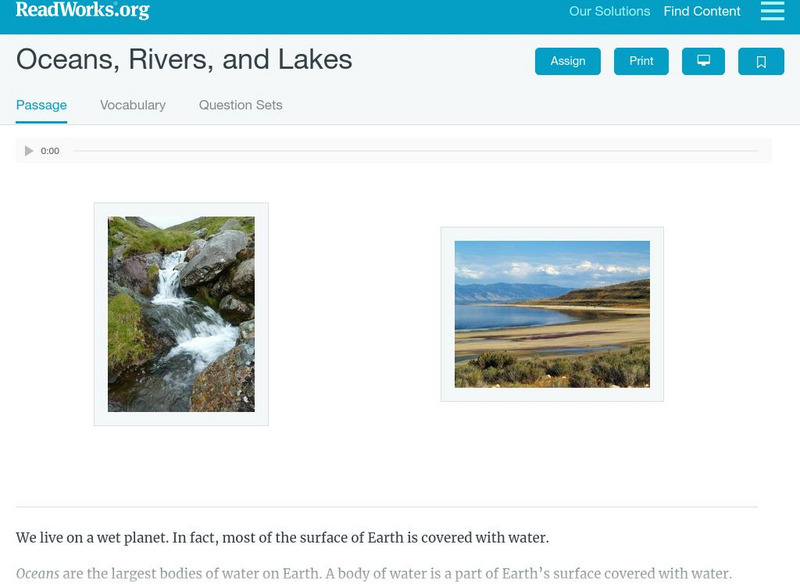Play the passage audio
The height and width of the screenshot is (584, 800).
click(29, 151)
